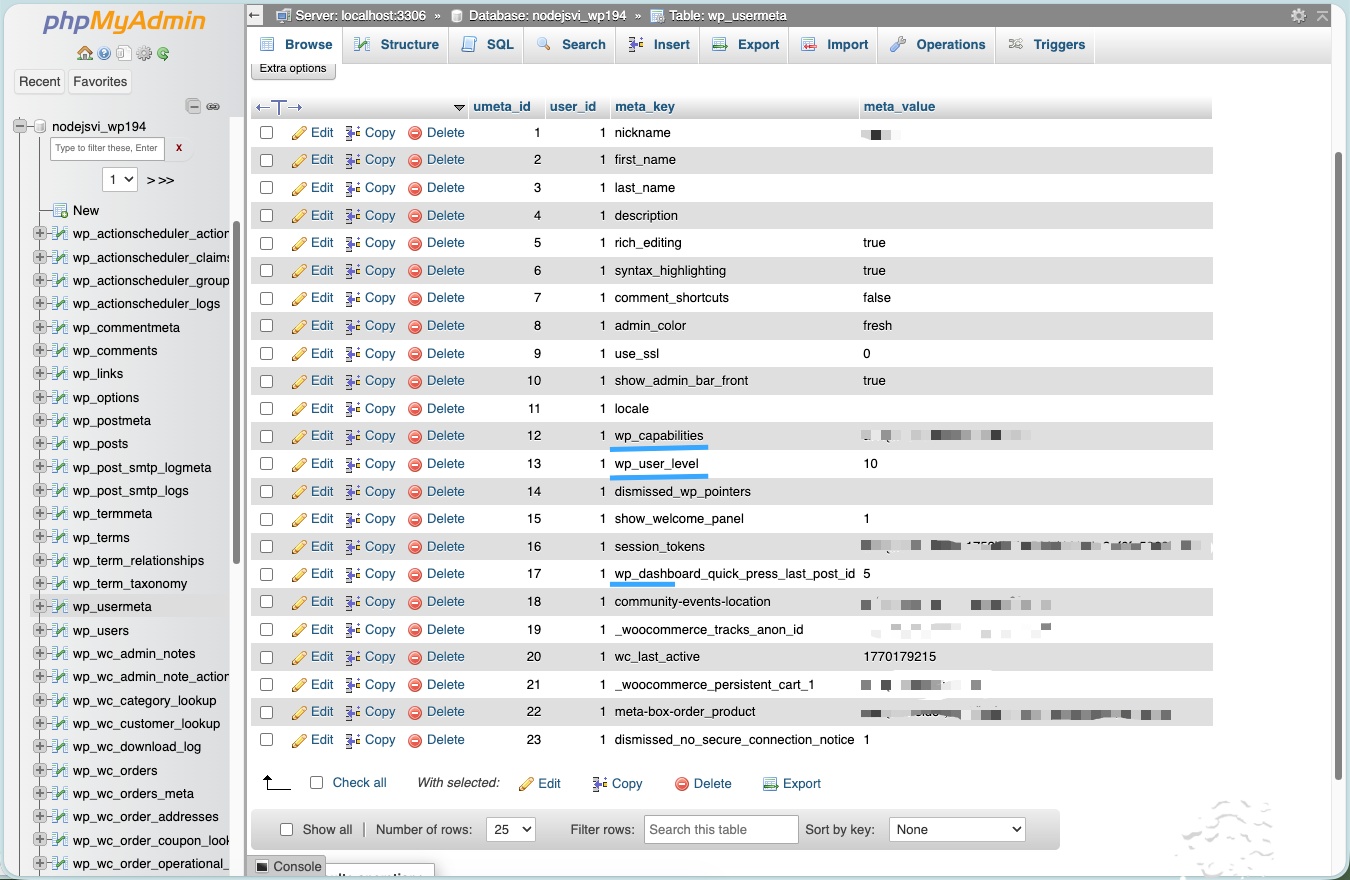The height and width of the screenshot is (880, 1350).
Task: Select checkbox for nickname row
Action: click(x=267, y=133)
